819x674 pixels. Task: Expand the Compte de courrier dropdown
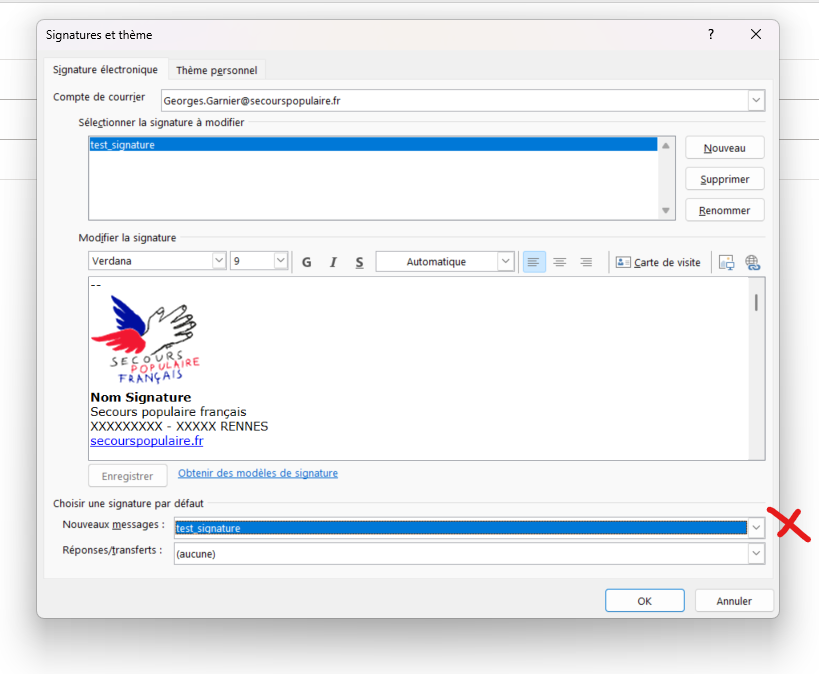tap(756, 101)
